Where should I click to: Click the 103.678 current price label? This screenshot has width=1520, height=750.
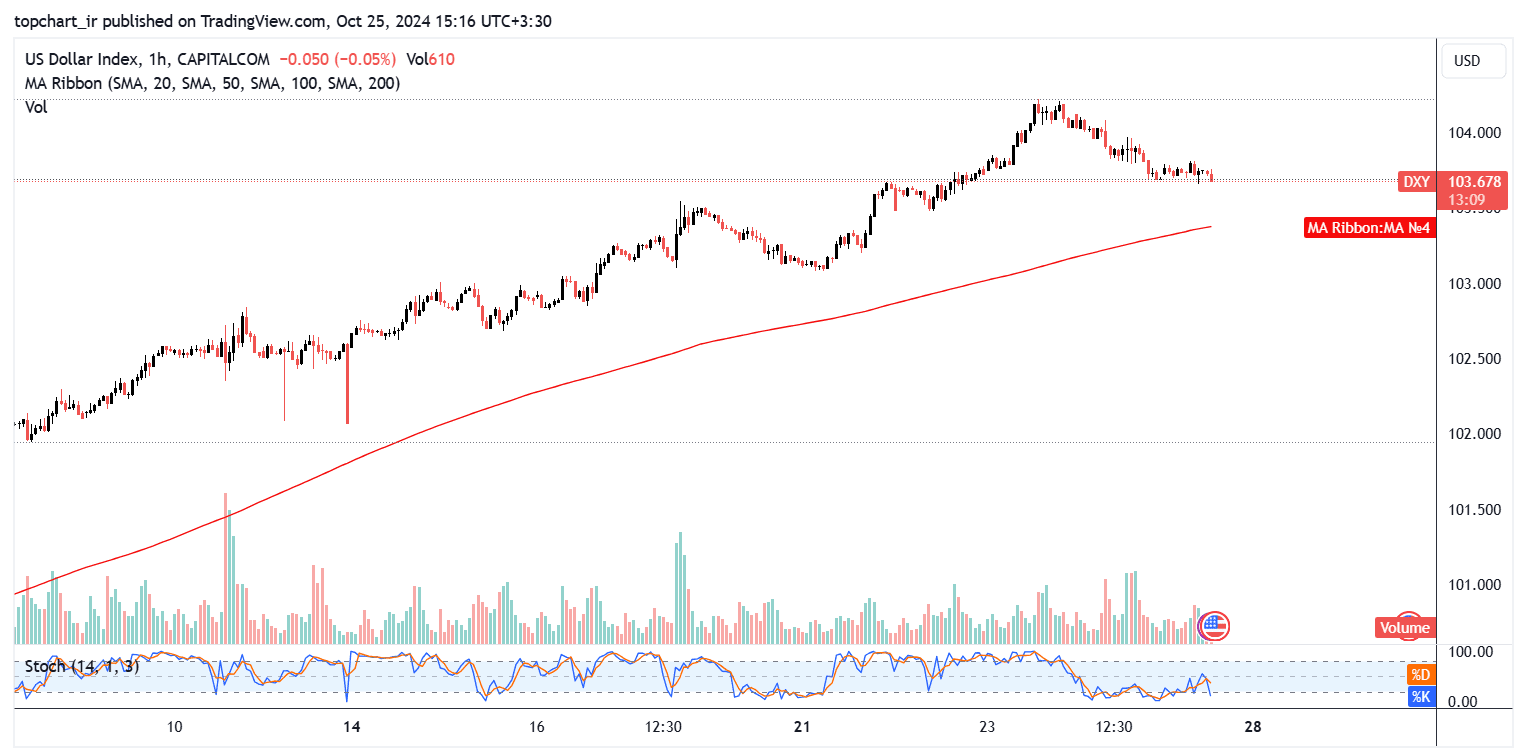click(1475, 182)
